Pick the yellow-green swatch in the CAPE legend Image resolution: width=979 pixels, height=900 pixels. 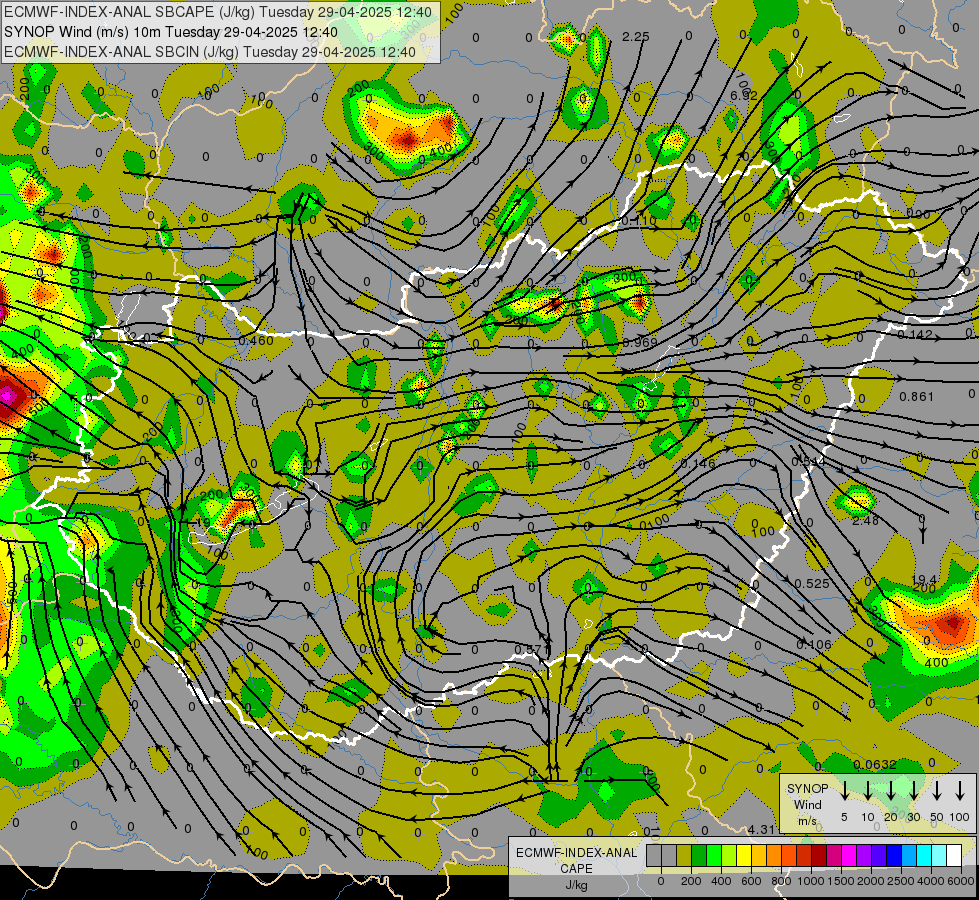[x=729, y=855]
